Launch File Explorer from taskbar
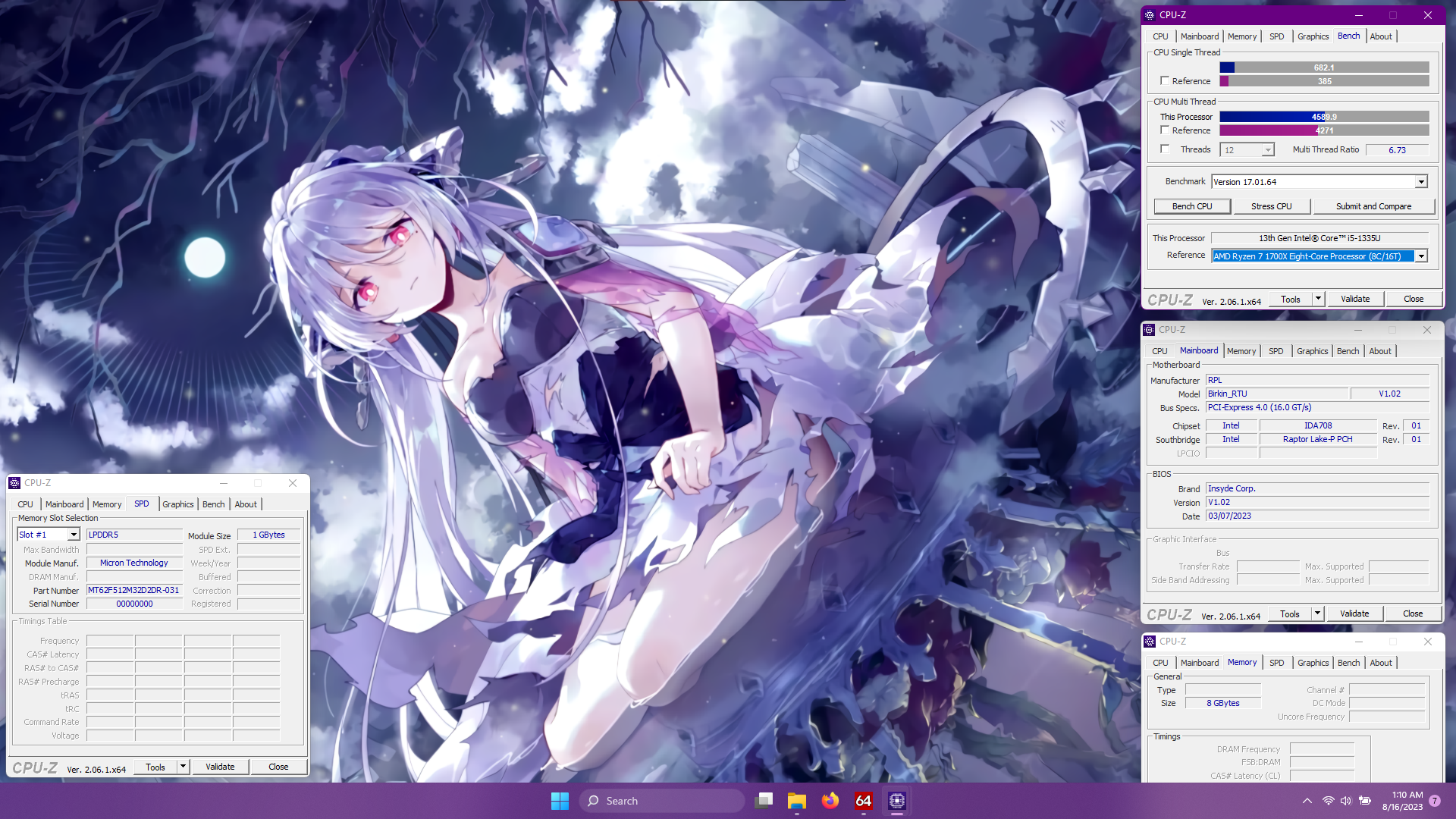 796,801
